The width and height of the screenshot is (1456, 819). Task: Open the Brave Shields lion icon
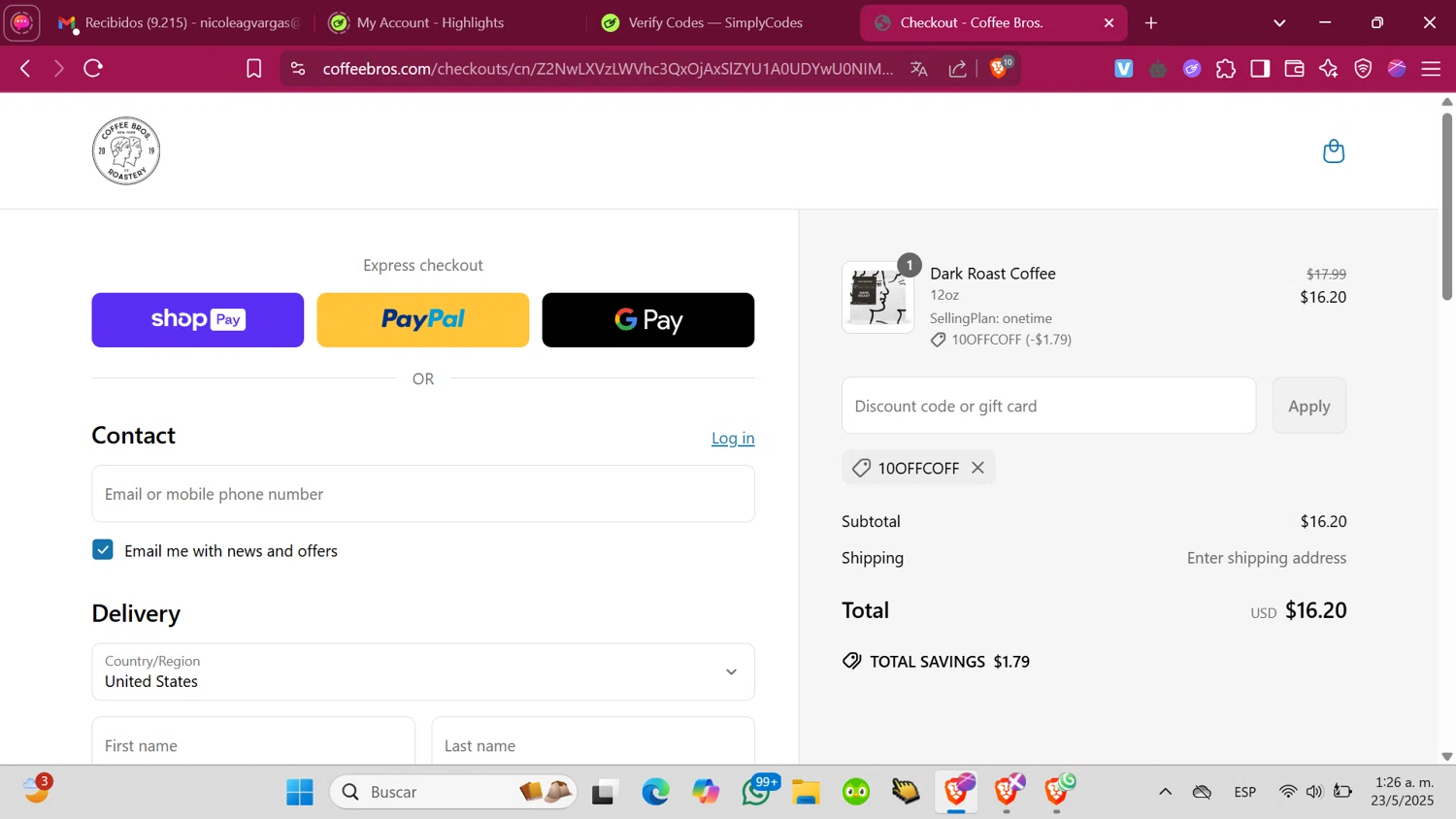tap(1000, 68)
